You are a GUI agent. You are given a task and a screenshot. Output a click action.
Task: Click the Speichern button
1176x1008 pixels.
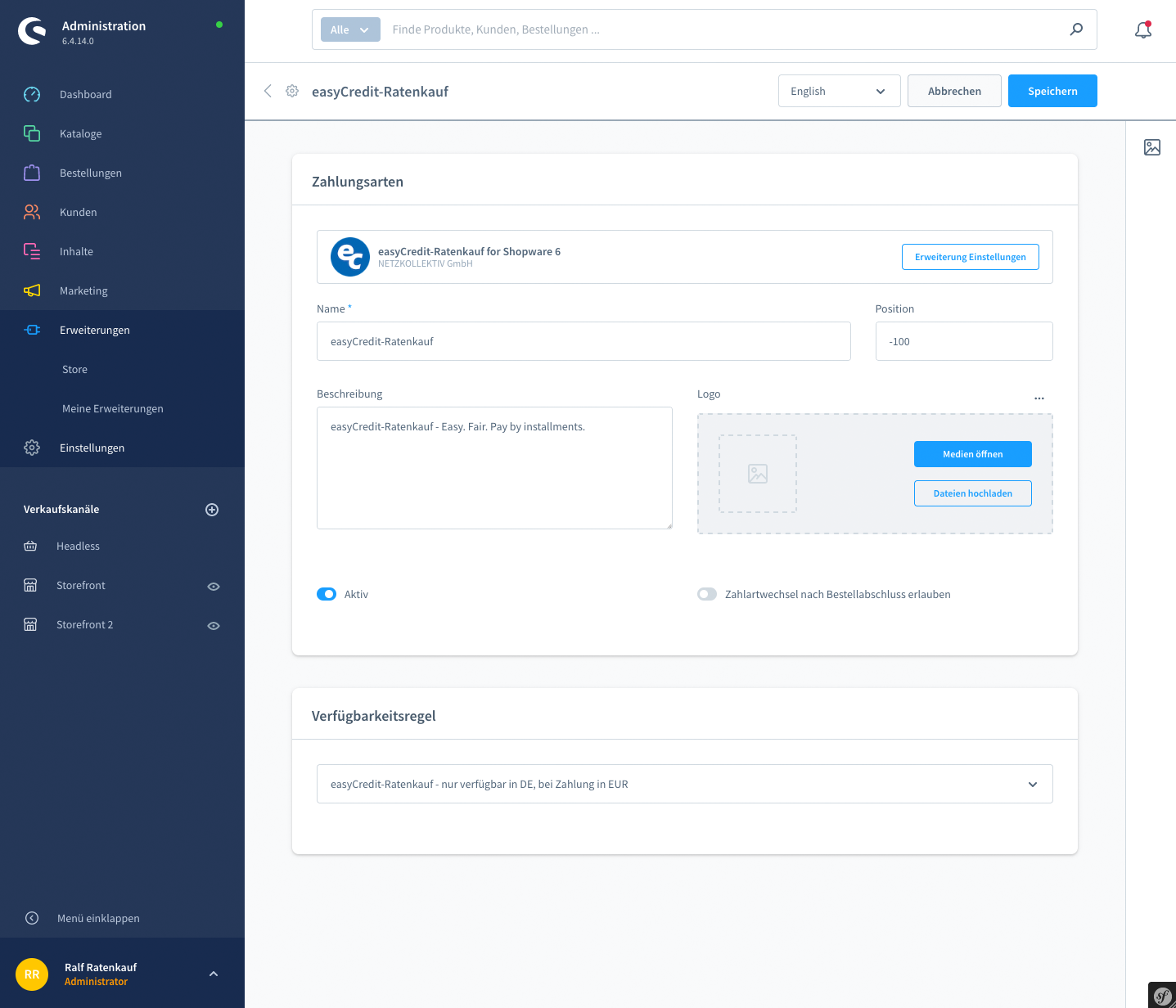point(1052,91)
